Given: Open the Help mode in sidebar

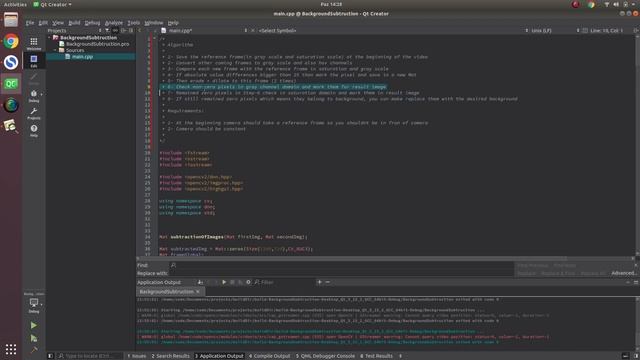Looking at the screenshot, I should (x=34, y=130).
